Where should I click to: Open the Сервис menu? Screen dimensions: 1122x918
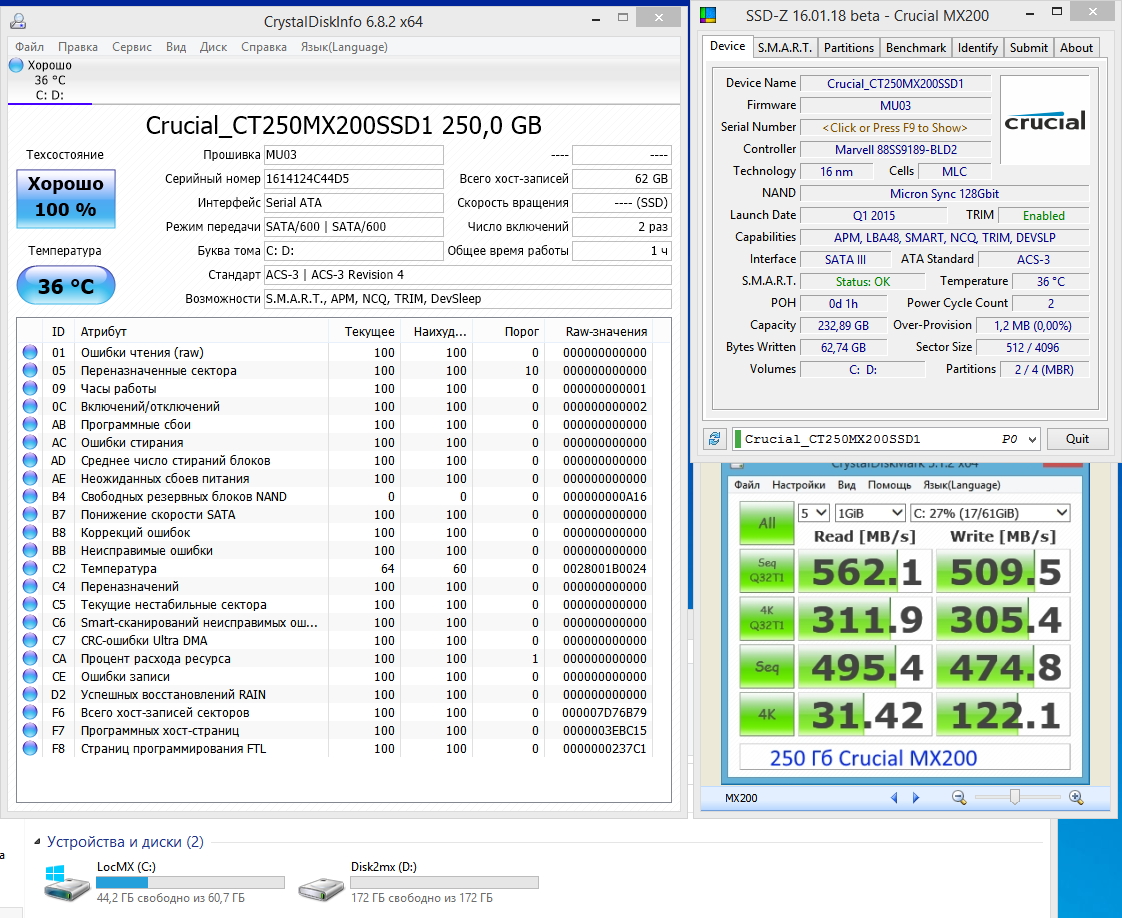(132, 47)
